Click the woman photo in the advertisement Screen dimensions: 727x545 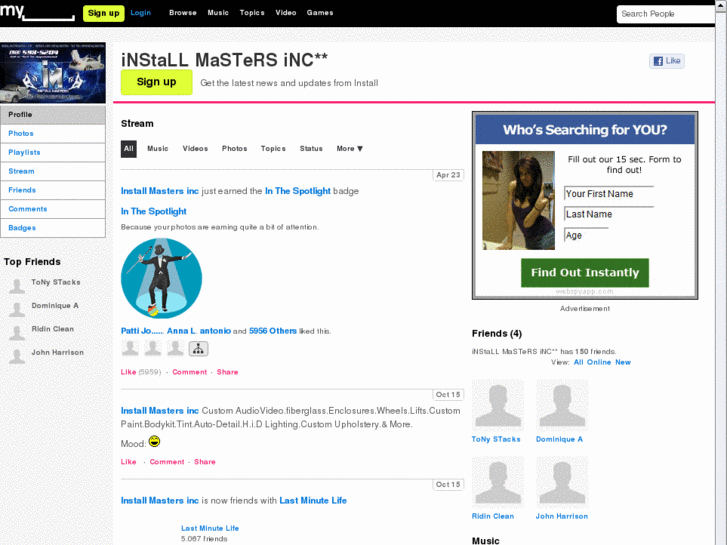click(x=518, y=200)
